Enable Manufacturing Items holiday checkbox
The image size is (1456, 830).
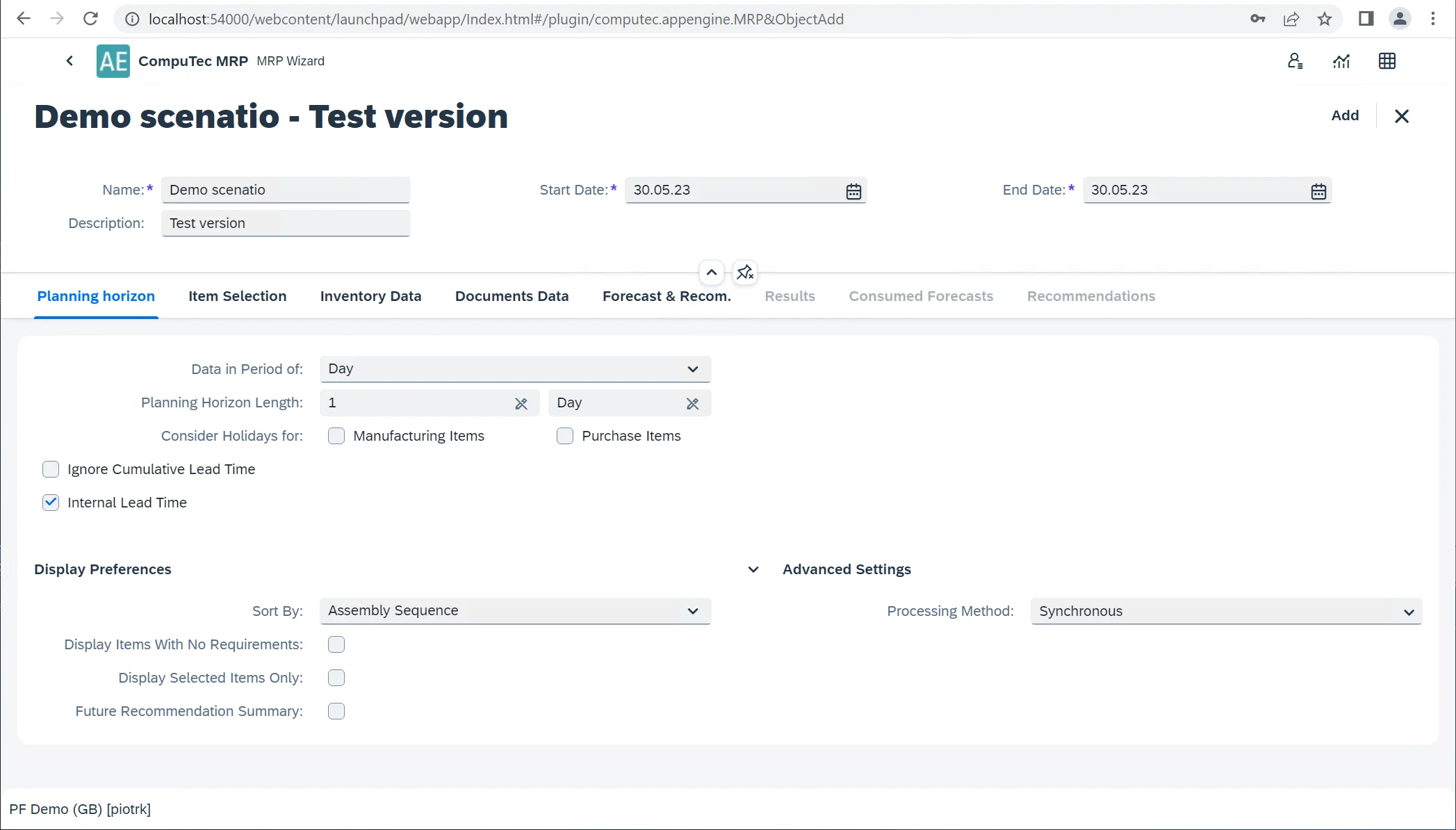(336, 436)
